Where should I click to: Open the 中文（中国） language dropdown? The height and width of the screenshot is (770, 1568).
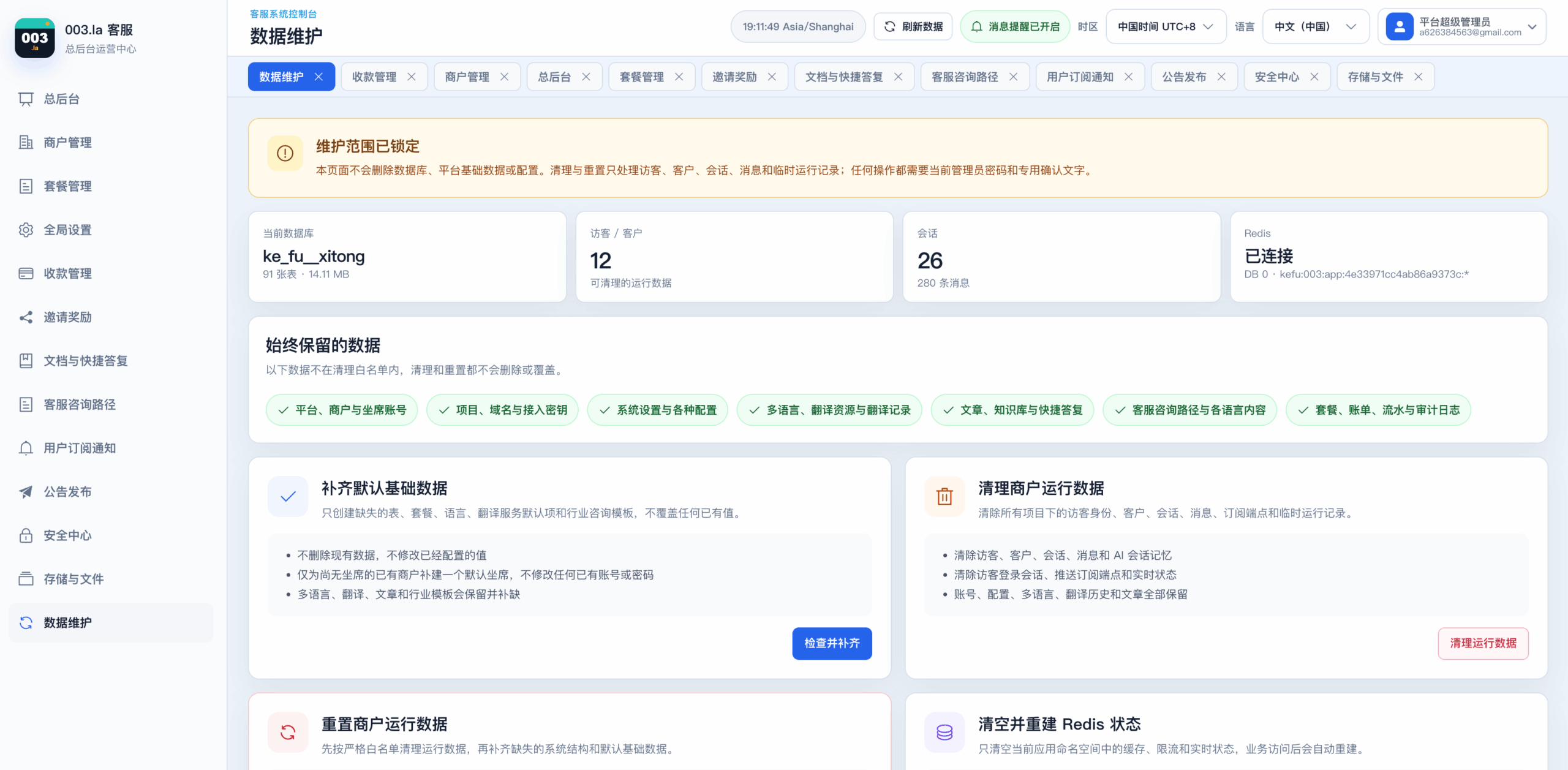pyautogui.click(x=1315, y=27)
